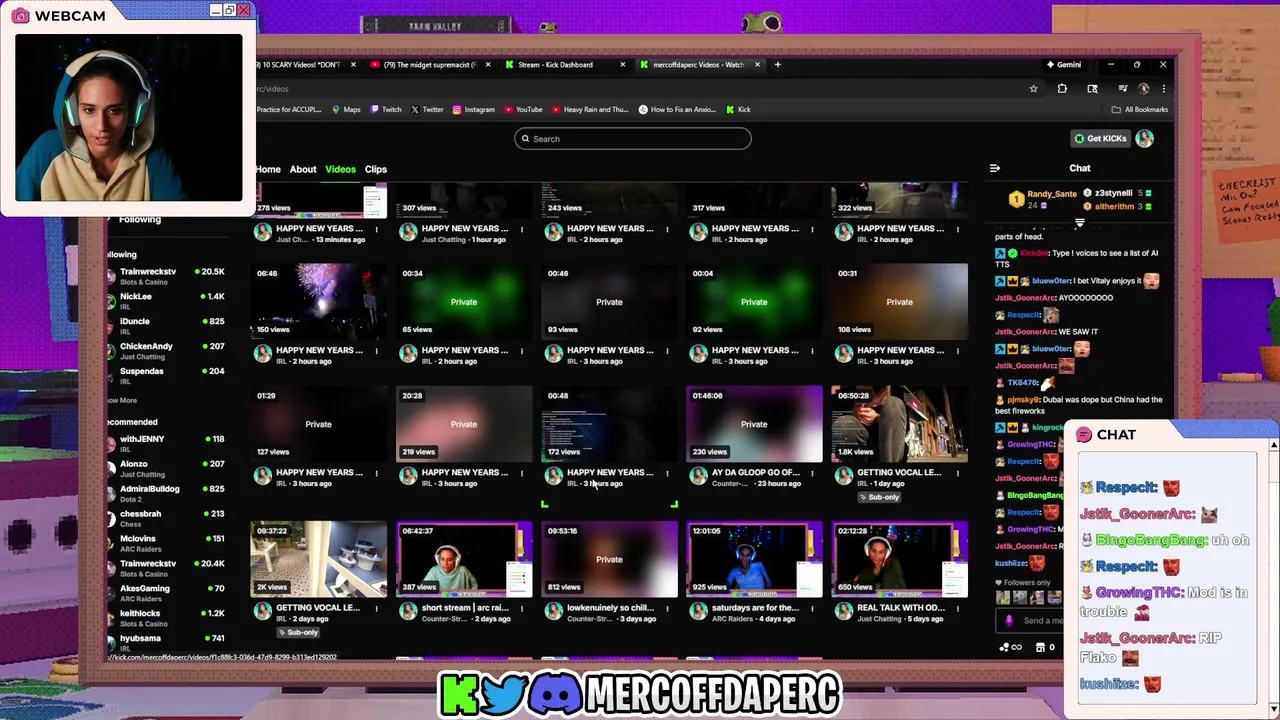The width and height of the screenshot is (1280, 720).
Task: Open the Chrome three-dot menu
Action: (1163, 89)
